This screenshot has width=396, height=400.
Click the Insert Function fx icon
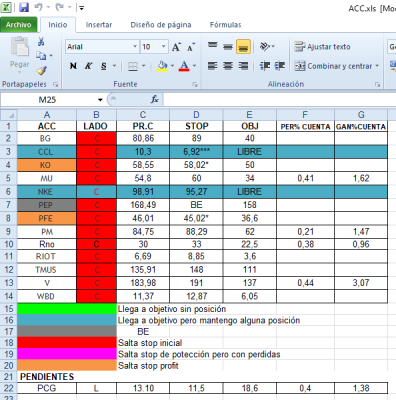coord(154,99)
